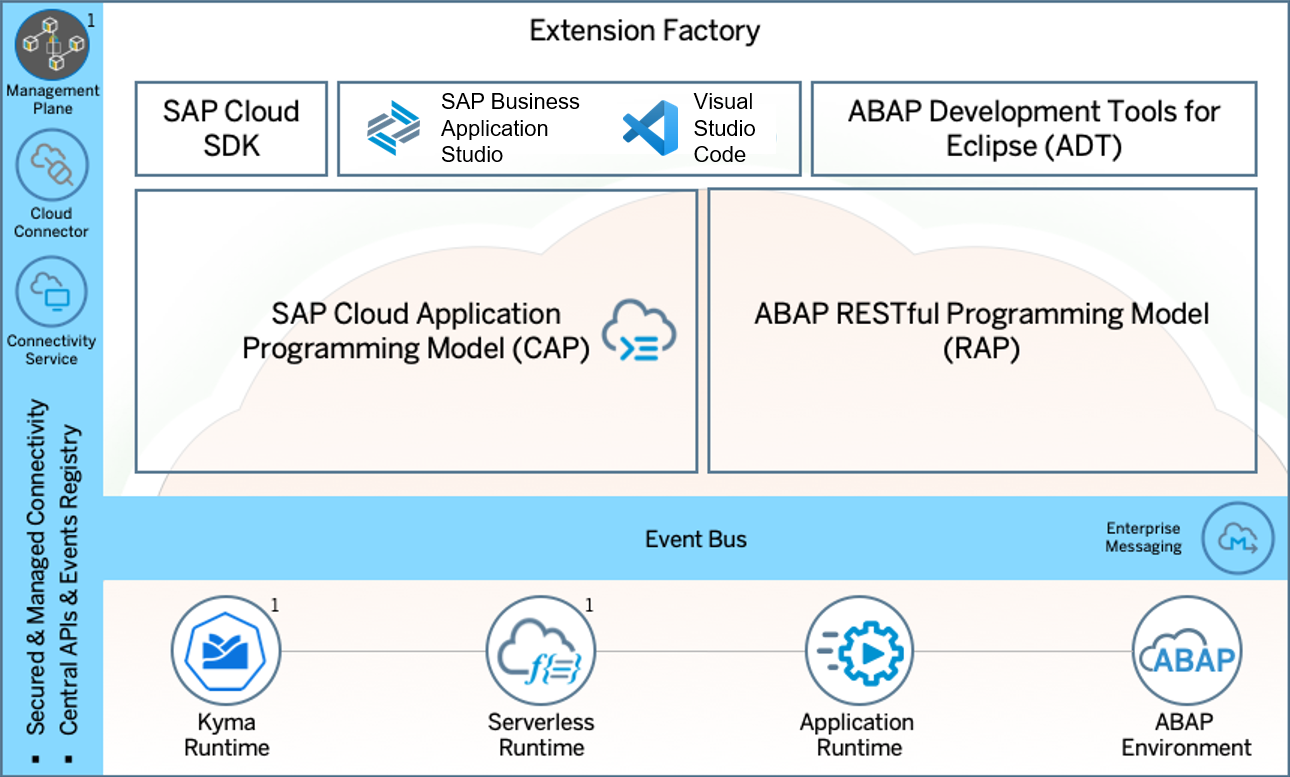Click ABAP RESTful Programming Model (RAP) text
Image resolution: width=1290 pixels, height=777 pixels.
[982, 331]
